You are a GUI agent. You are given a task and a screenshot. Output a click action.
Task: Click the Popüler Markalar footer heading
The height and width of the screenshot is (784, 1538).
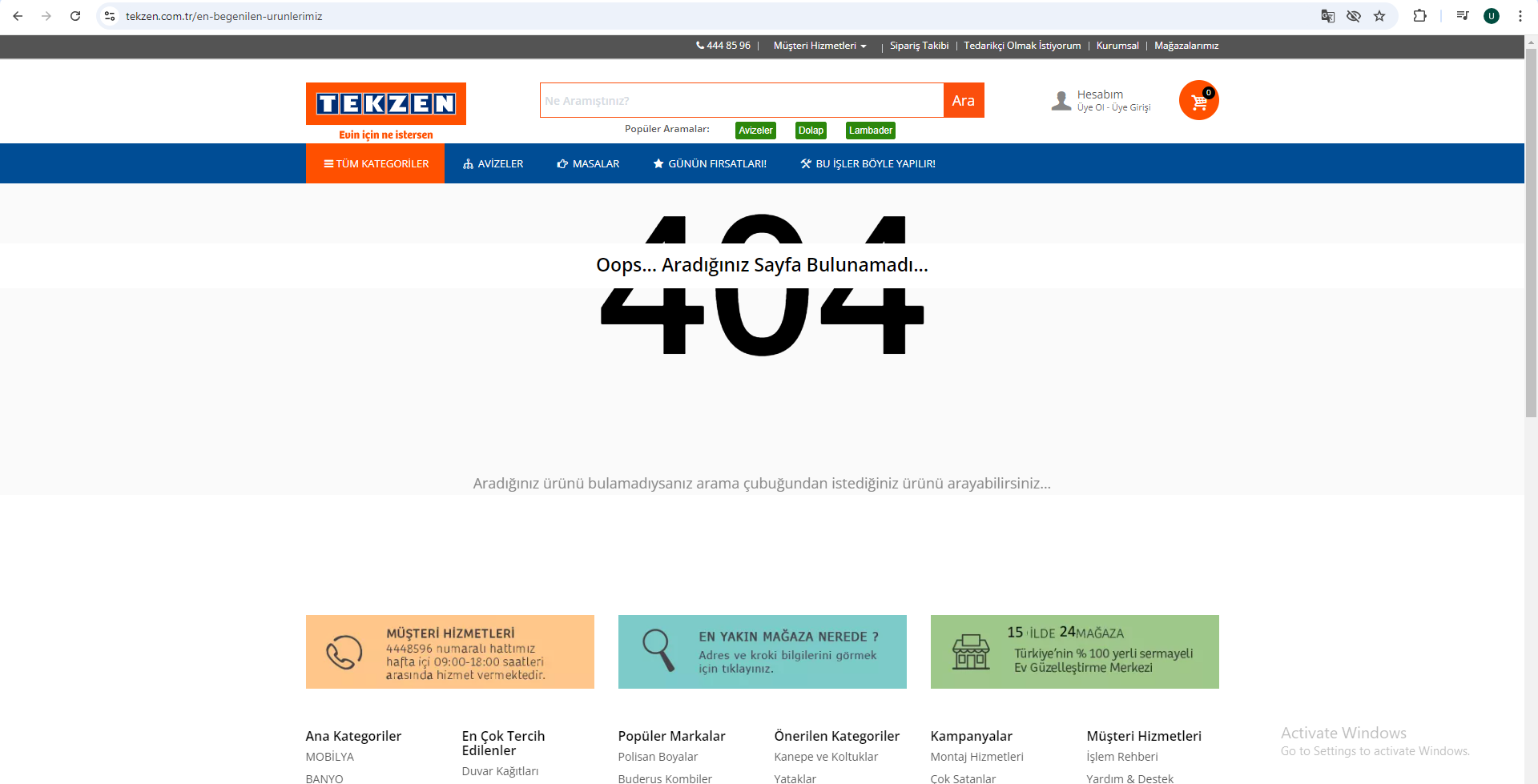tap(671, 736)
